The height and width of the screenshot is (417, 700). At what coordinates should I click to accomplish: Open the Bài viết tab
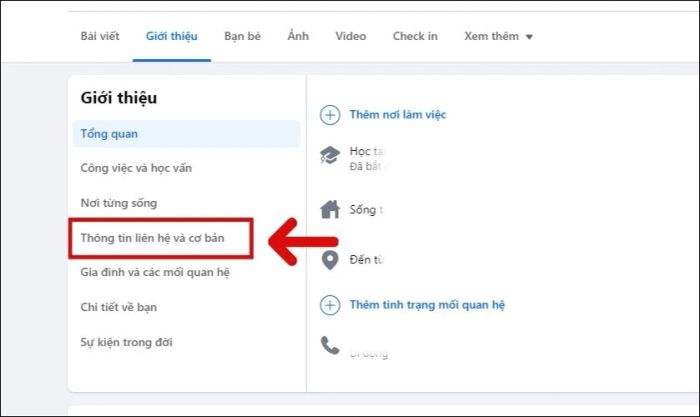100,36
